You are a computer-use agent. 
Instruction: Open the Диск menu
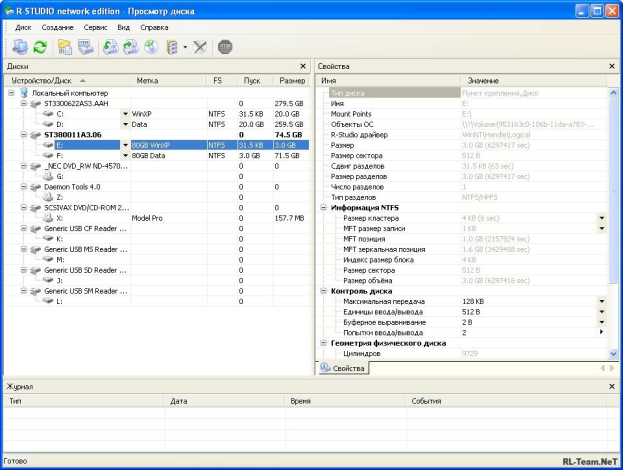tap(23, 27)
